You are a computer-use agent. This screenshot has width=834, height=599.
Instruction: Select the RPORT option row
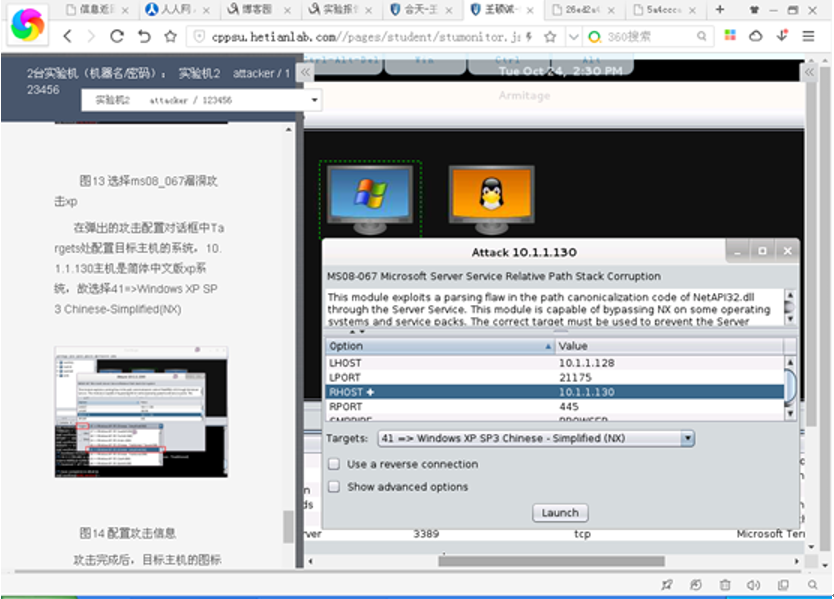(555, 406)
